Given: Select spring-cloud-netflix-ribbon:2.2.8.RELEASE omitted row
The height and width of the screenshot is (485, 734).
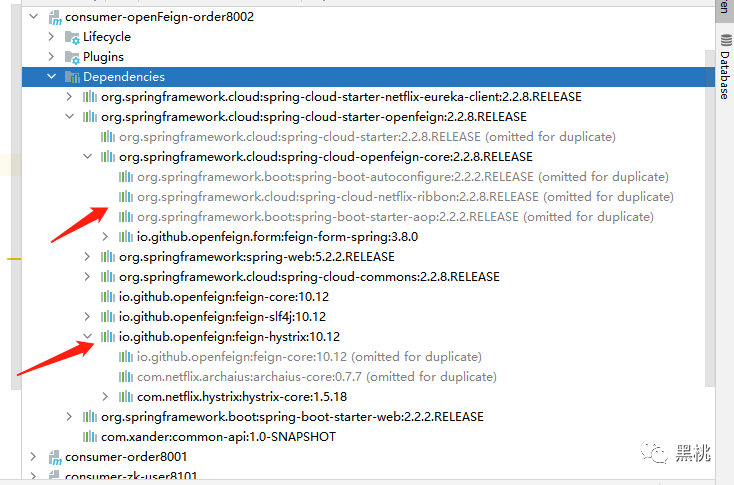Looking at the screenshot, I should (405, 197).
